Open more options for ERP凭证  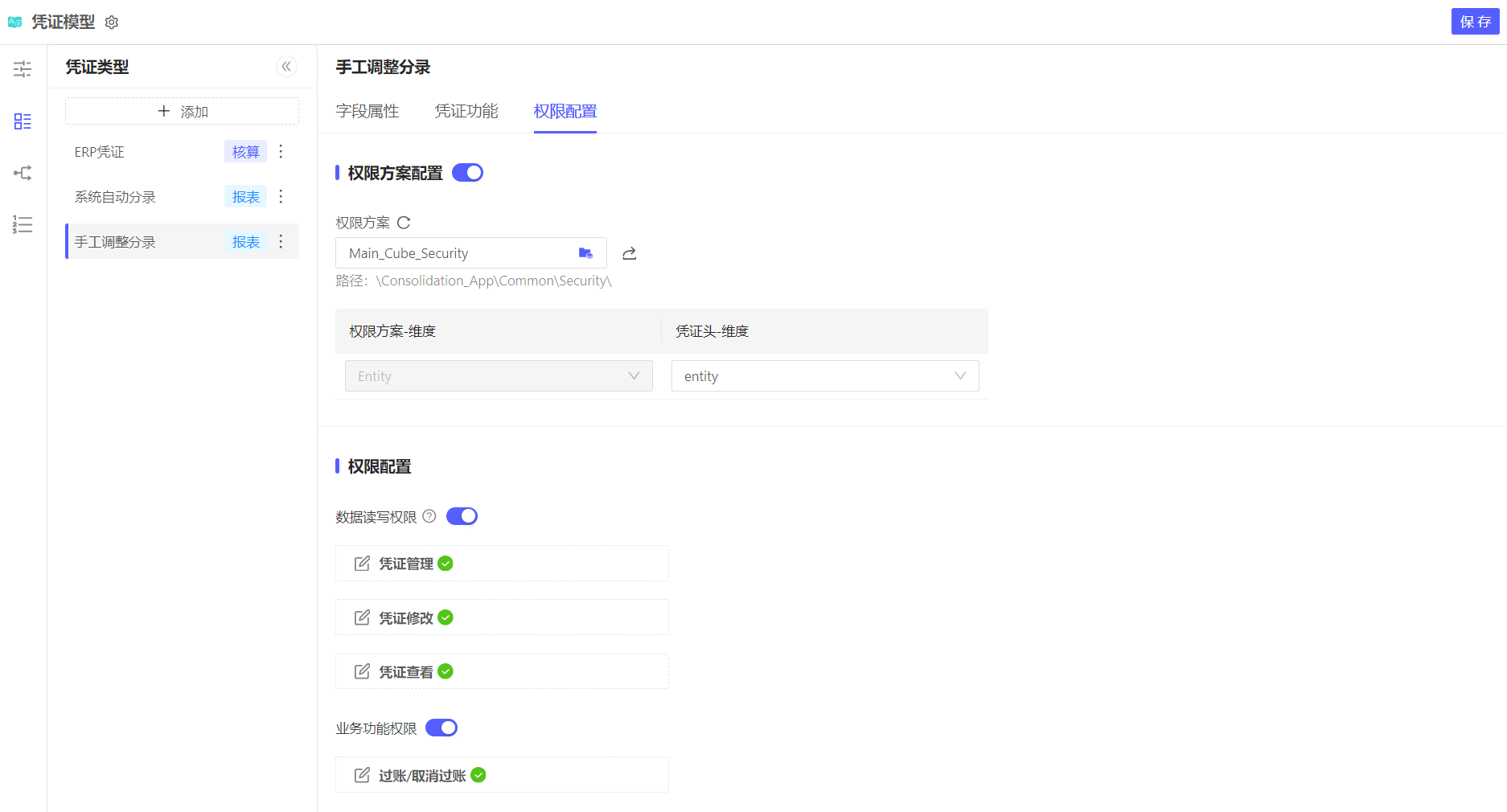point(281,152)
